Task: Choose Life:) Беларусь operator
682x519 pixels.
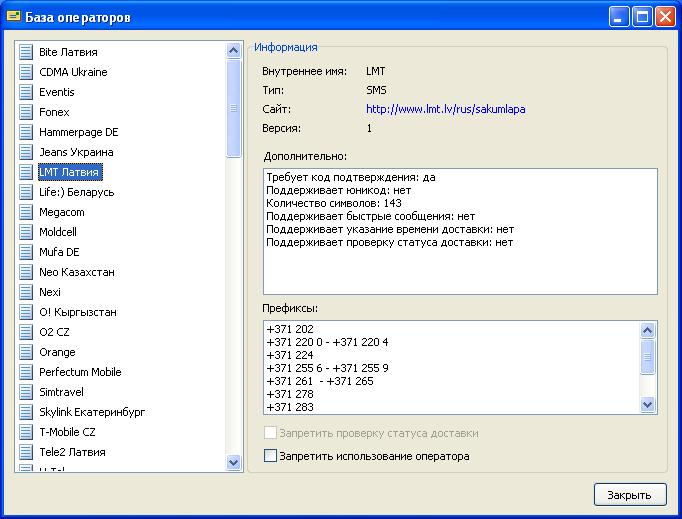Action: (77, 192)
